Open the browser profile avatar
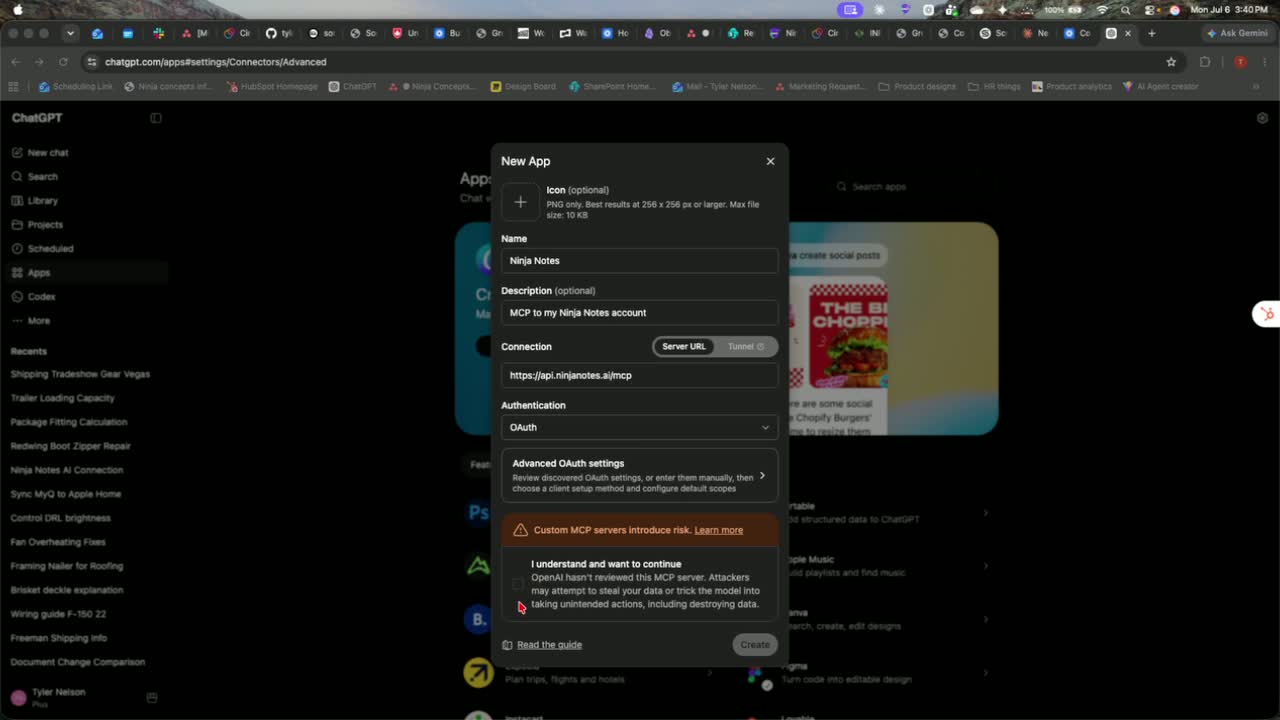Viewport: 1280px width, 720px height. tap(1241, 62)
